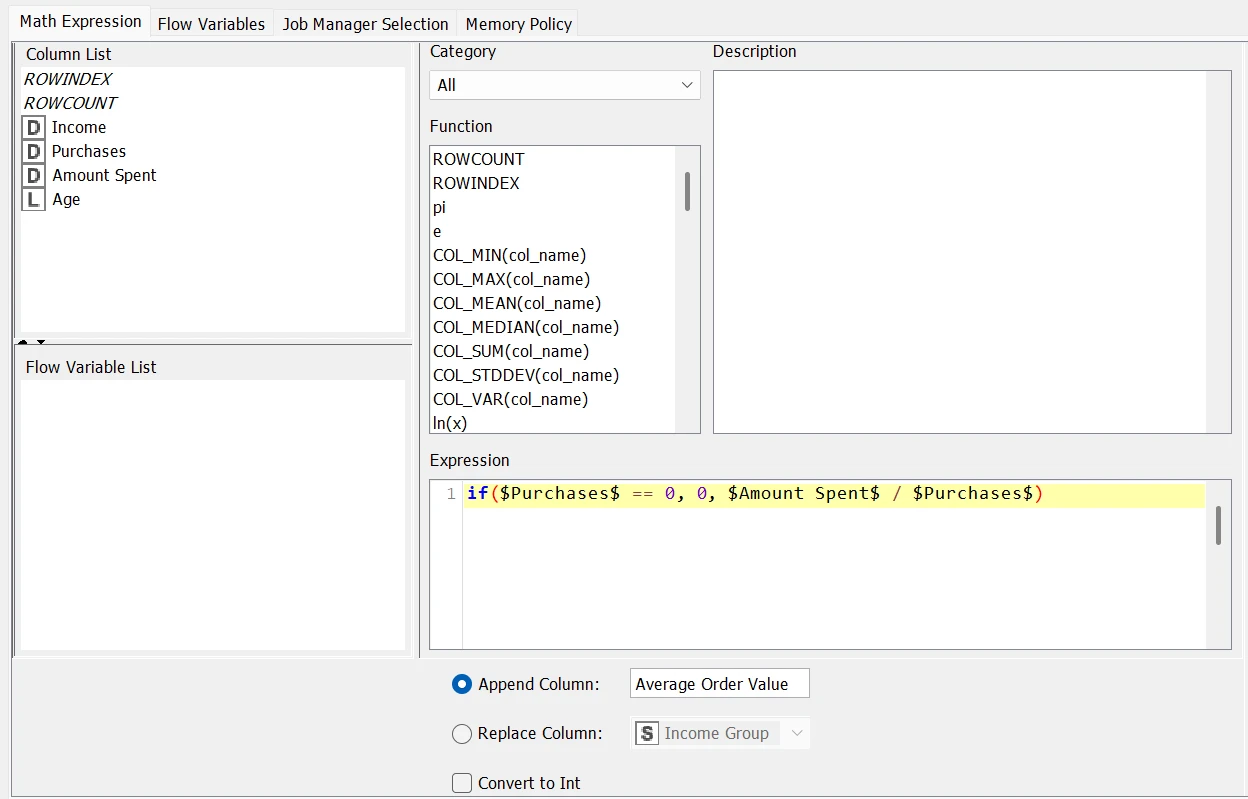Choose ROWINDEX in the Function list
1248x799 pixels.
(476, 183)
